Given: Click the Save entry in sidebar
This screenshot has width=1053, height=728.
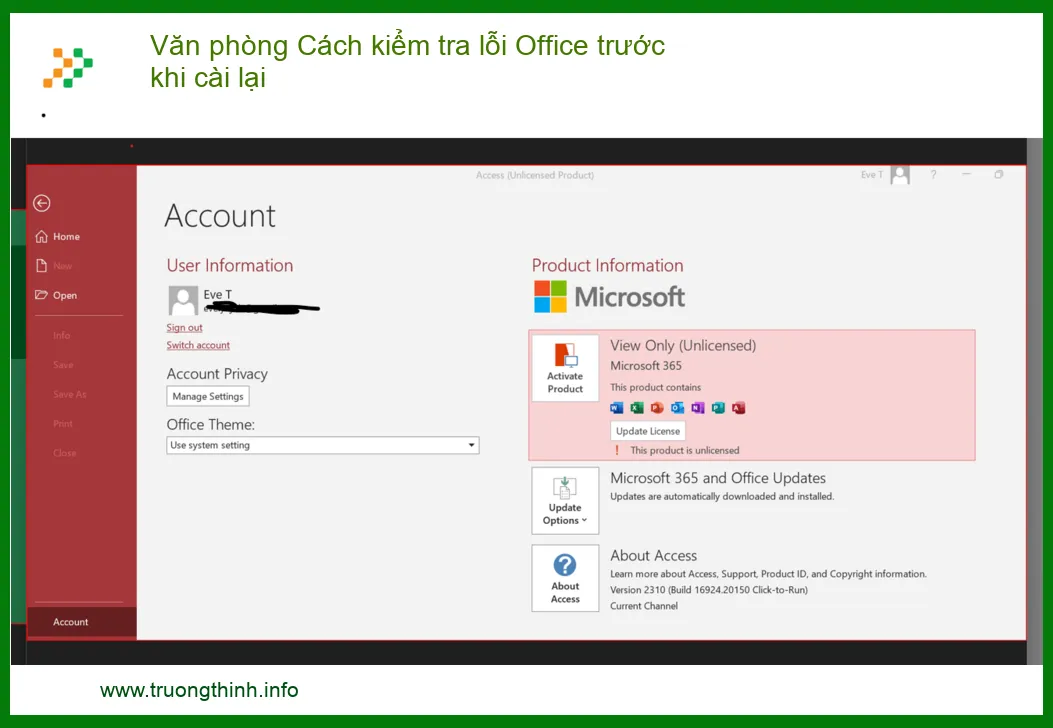Looking at the screenshot, I should tap(63, 365).
